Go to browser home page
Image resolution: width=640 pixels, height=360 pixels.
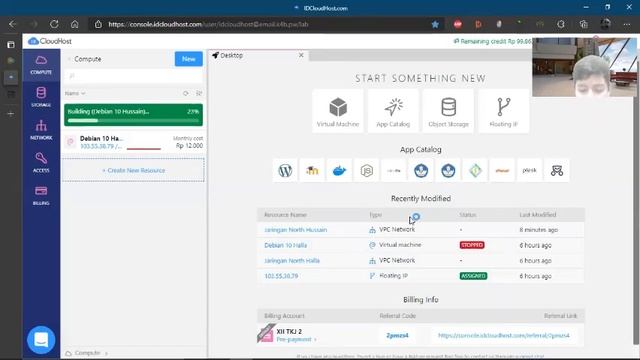pyautogui.click(x=74, y=24)
